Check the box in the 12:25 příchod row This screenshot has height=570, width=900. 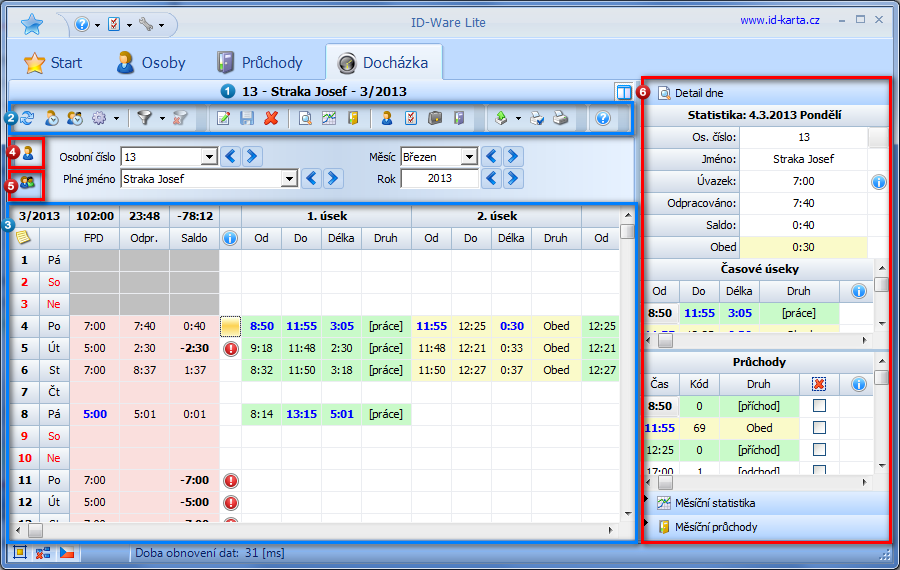820,449
